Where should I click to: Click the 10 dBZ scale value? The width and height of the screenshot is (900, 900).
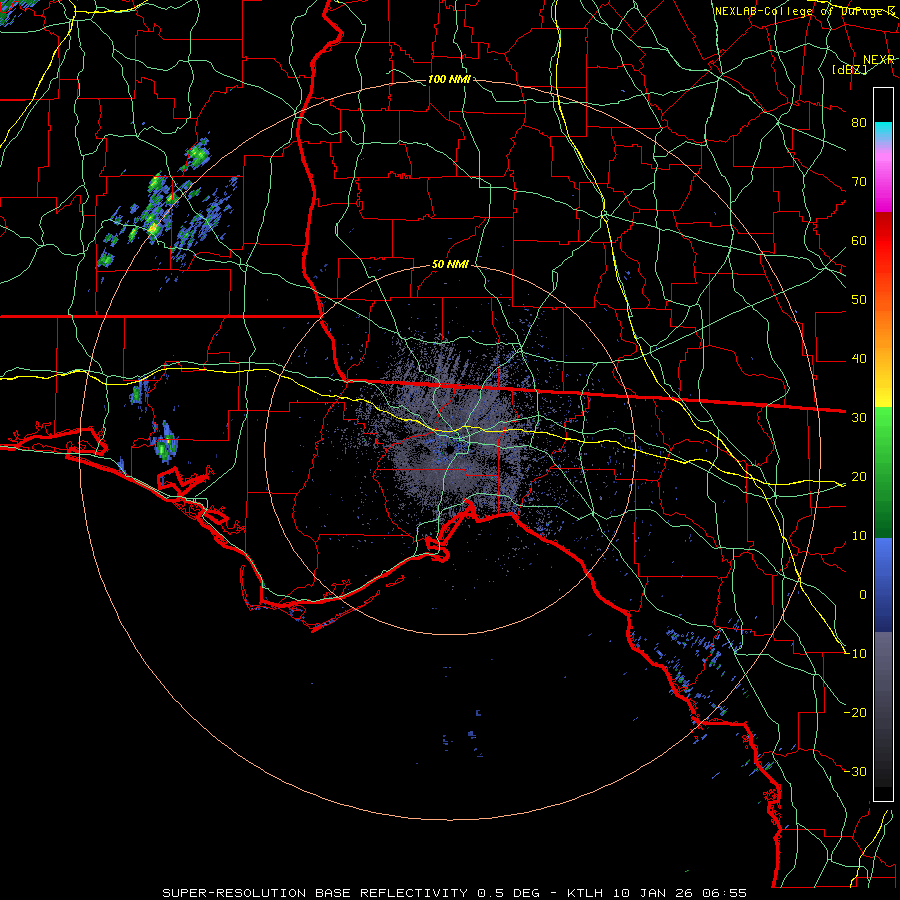(859, 536)
